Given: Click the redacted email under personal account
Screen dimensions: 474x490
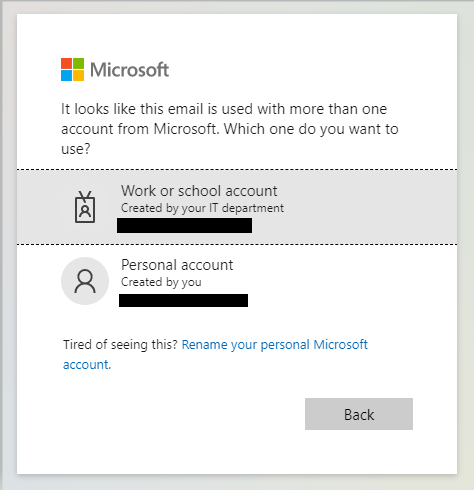Looking at the screenshot, I should [x=183, y=300].
